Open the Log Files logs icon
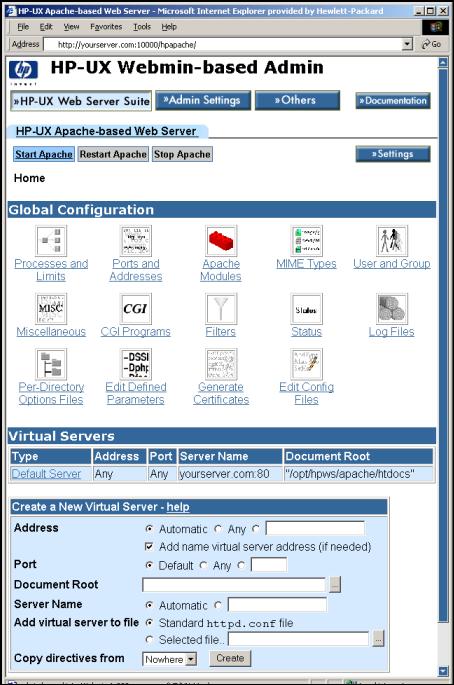Image resolution: width=454 pixels, height=685 pixels. tap(392, 309)
